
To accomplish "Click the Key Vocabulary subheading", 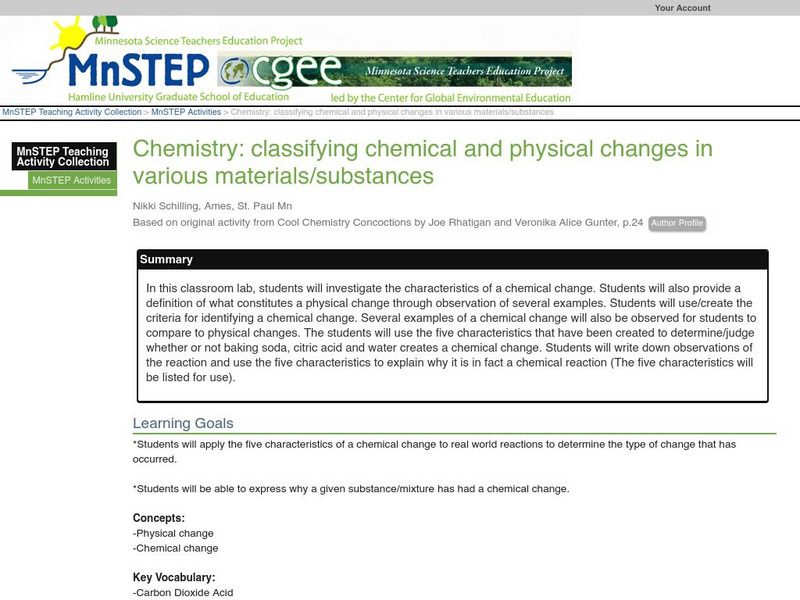I will [174, 578].
